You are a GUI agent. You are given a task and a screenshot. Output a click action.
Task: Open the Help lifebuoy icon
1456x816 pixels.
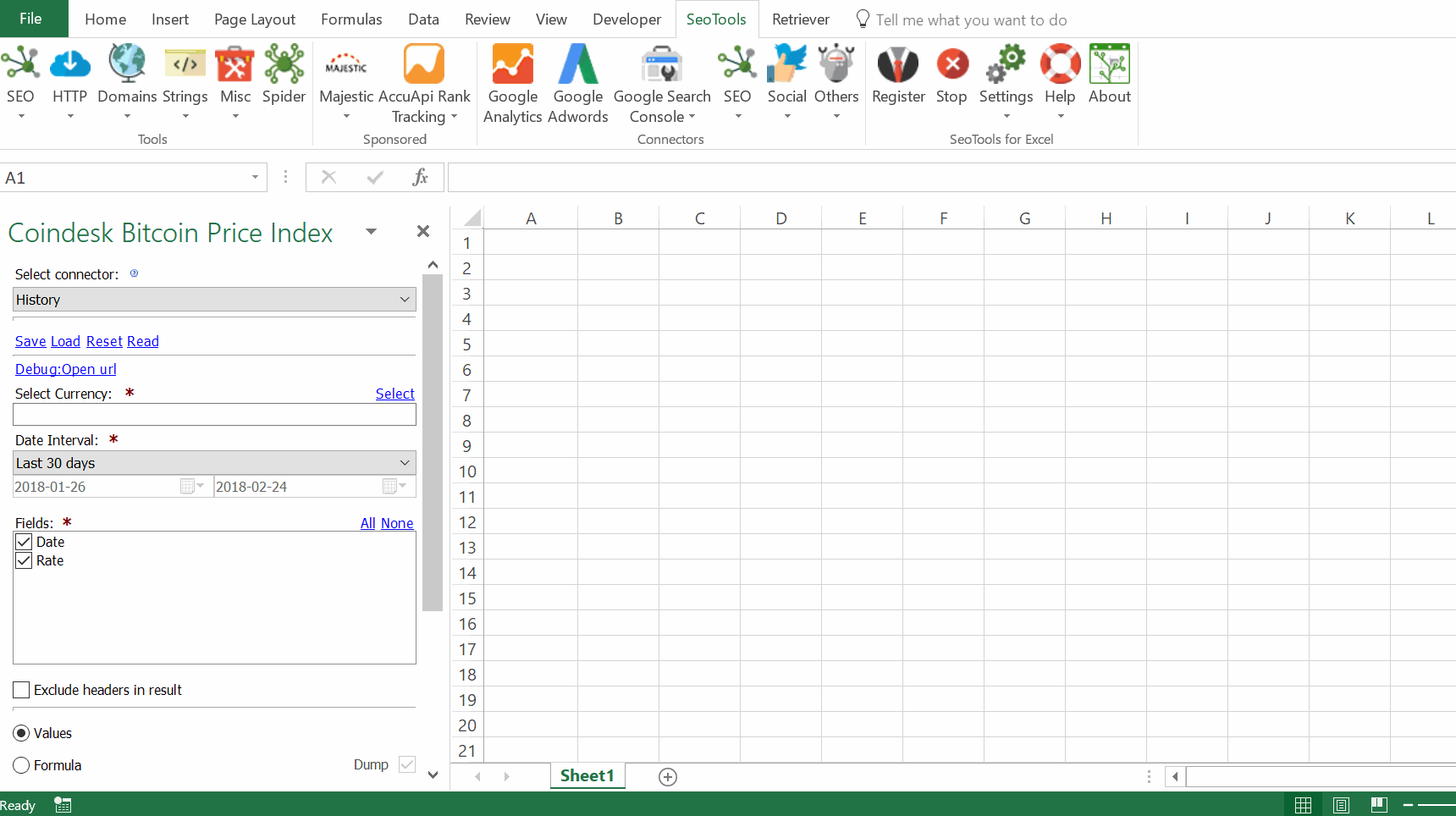coord(1061,64)
